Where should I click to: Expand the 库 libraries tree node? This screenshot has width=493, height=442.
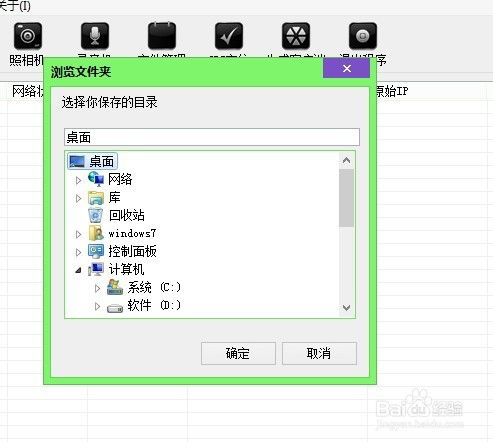[78, 199]
